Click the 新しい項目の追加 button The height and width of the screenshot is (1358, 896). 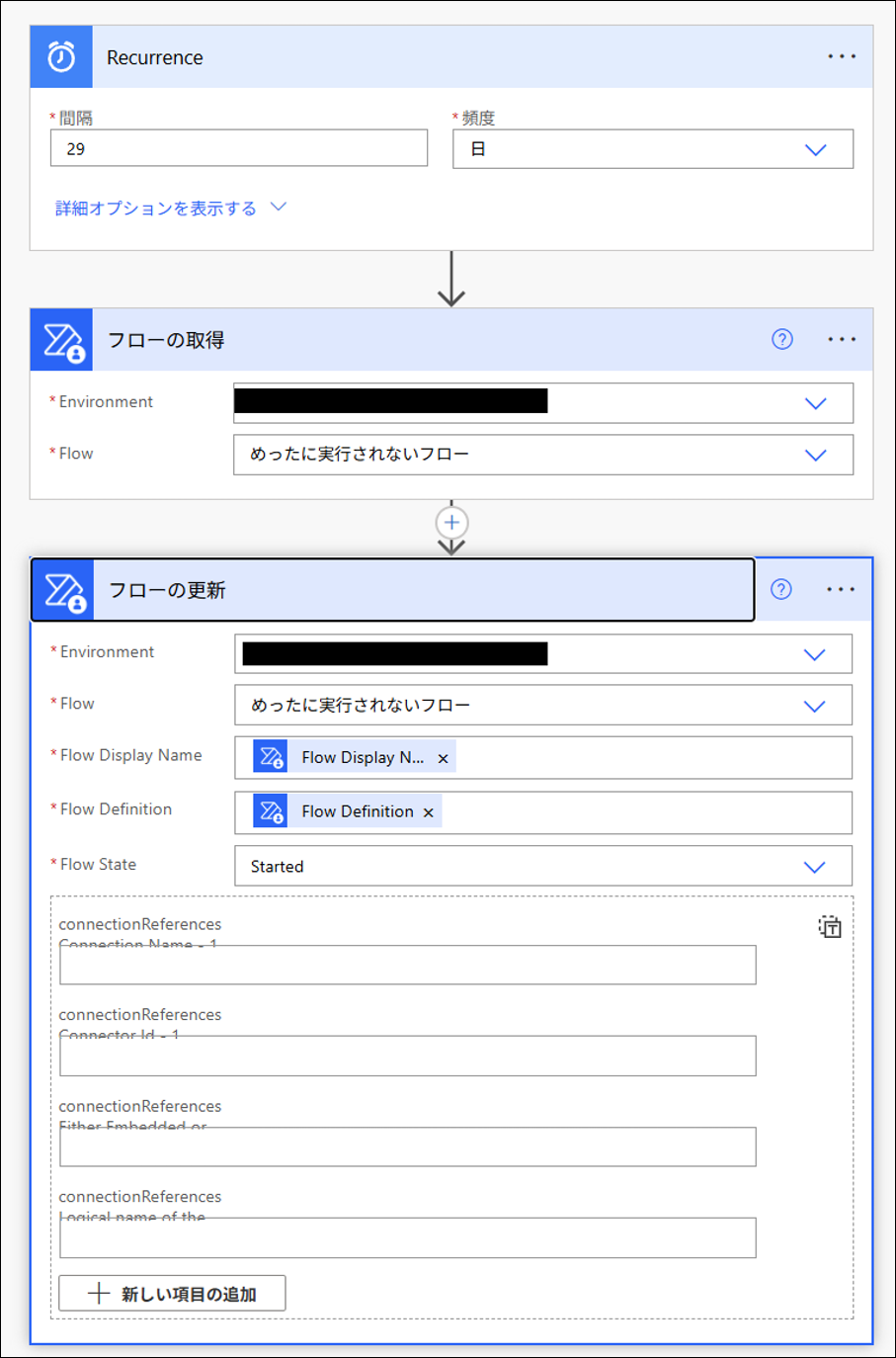click(x=171, y=1293)
